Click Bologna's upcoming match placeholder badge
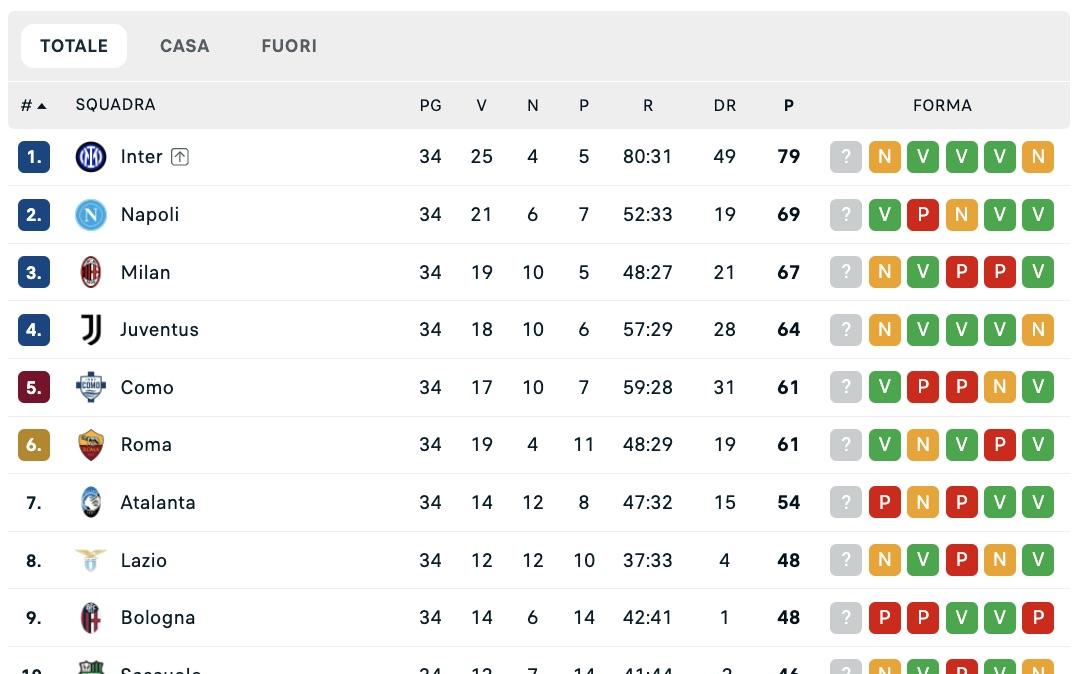 tap(846, 617)
